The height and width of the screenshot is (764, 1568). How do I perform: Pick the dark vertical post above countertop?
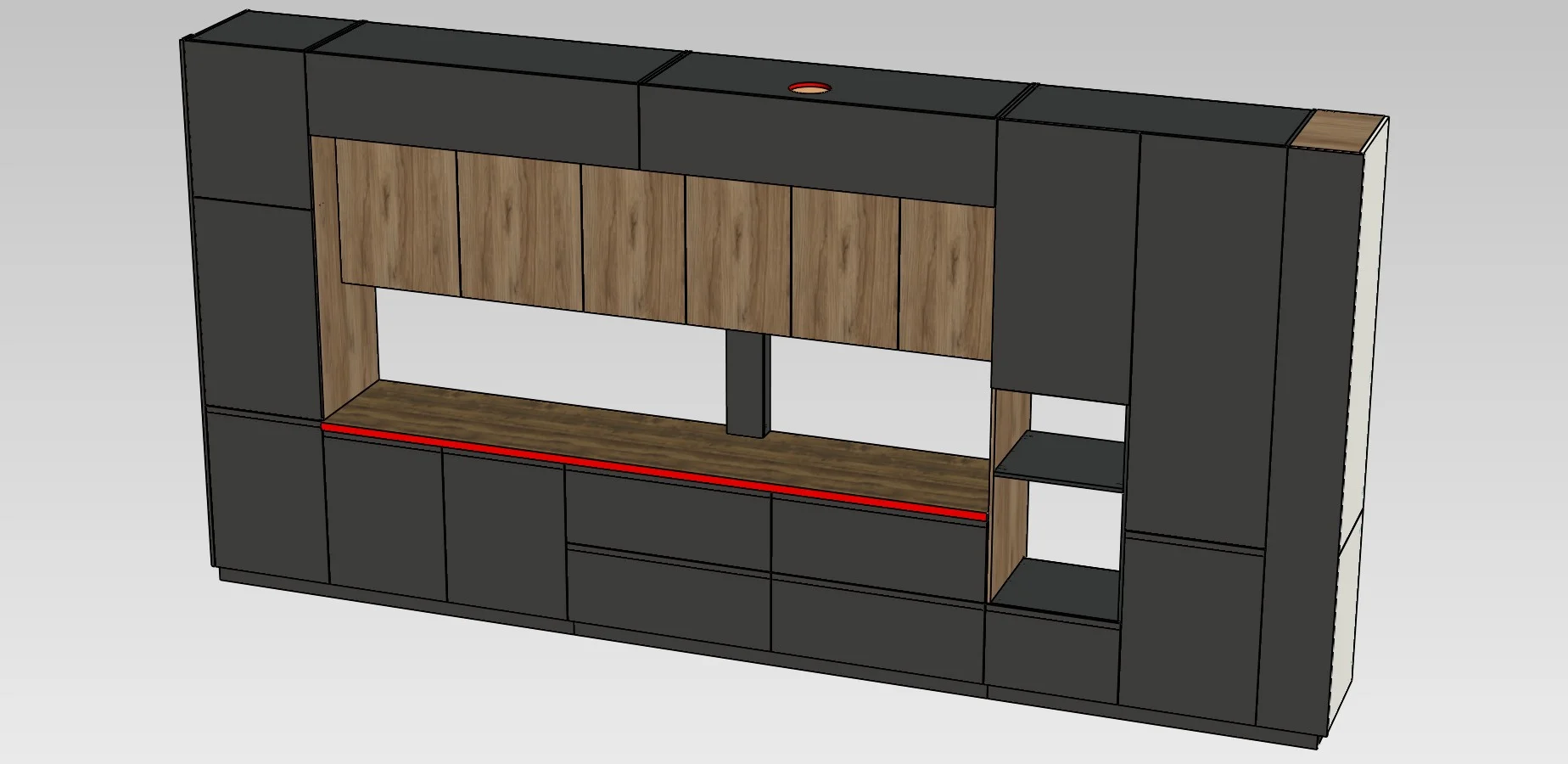click(x=748, y=384)
